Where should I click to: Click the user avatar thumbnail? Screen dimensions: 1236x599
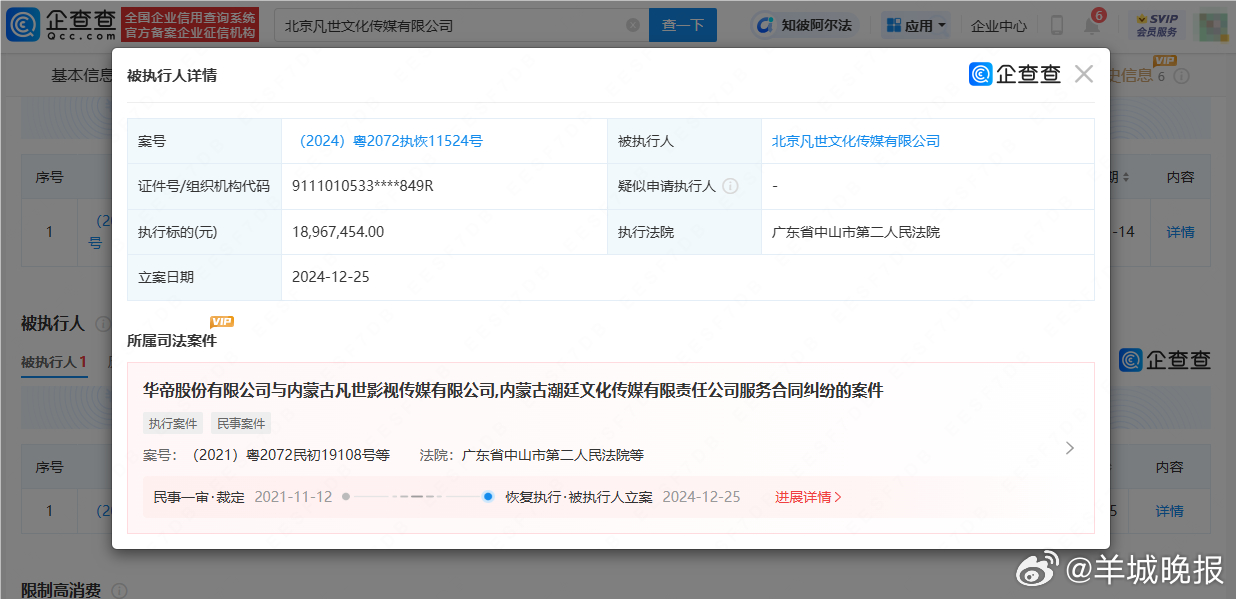pos(1213,25)
